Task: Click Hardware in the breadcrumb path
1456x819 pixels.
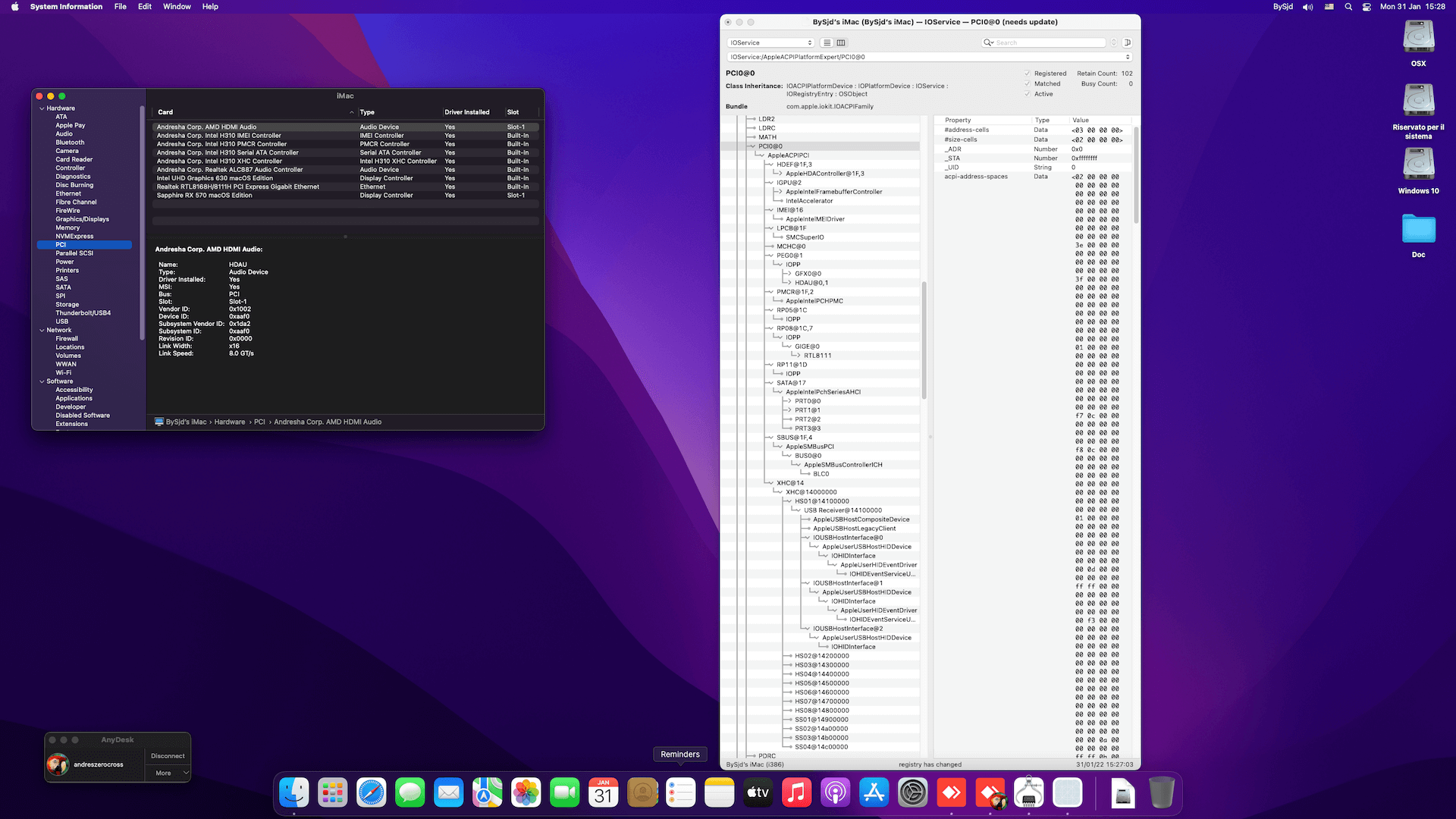Action: click(230, 422)
